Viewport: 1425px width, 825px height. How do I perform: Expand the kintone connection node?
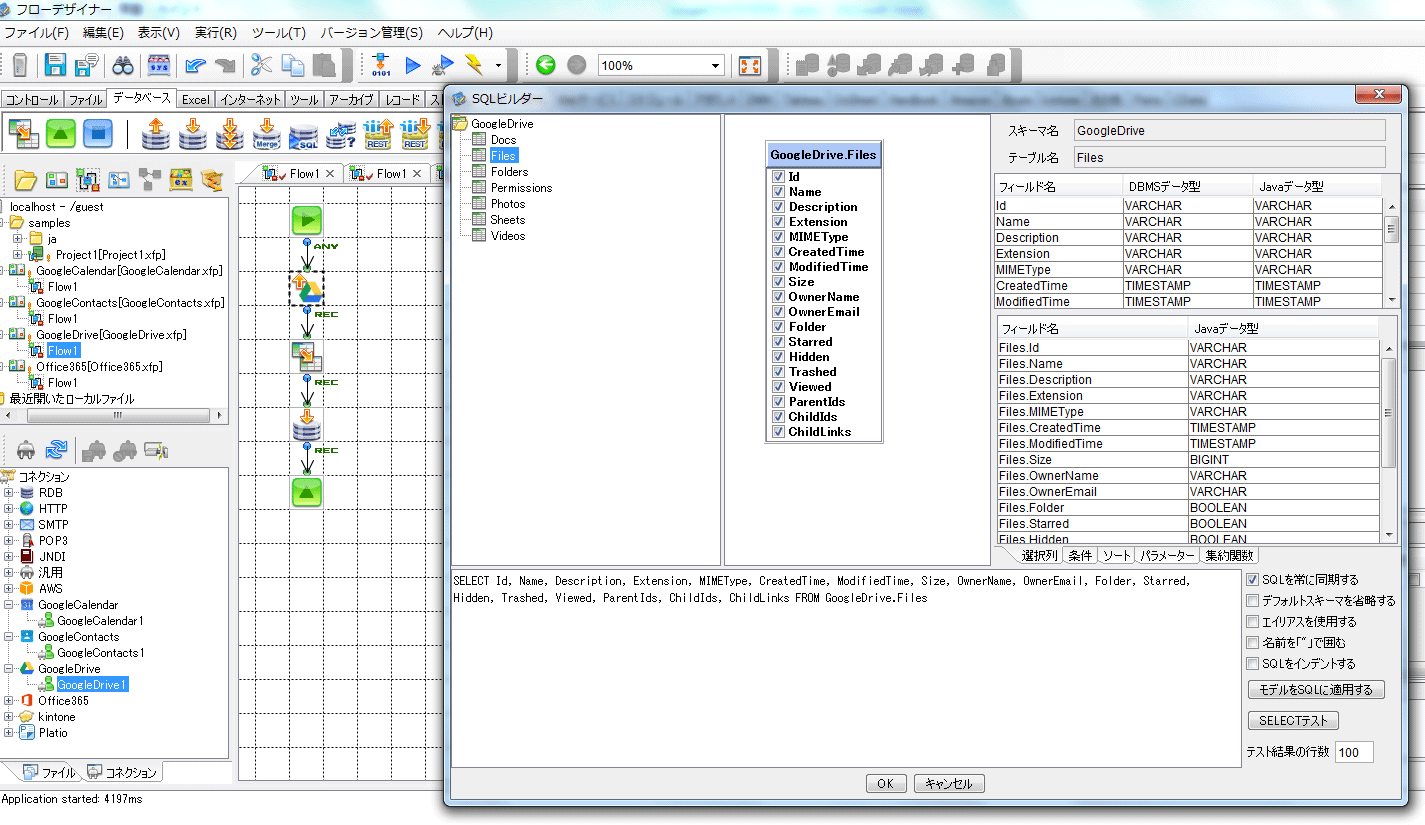pyautogui.click(x=9, y=717)
